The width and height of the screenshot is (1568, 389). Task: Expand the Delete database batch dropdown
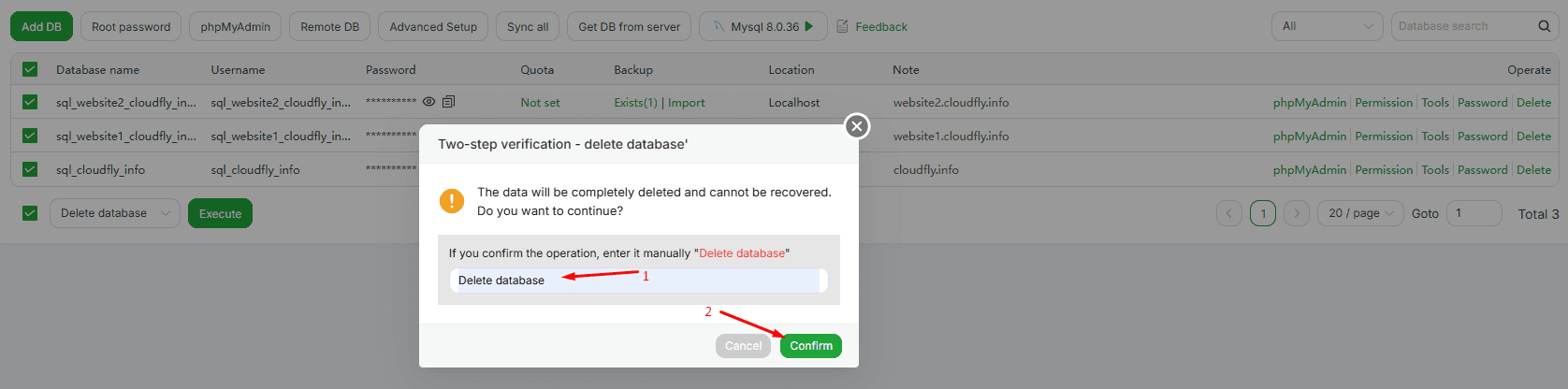tap(114, 213)
